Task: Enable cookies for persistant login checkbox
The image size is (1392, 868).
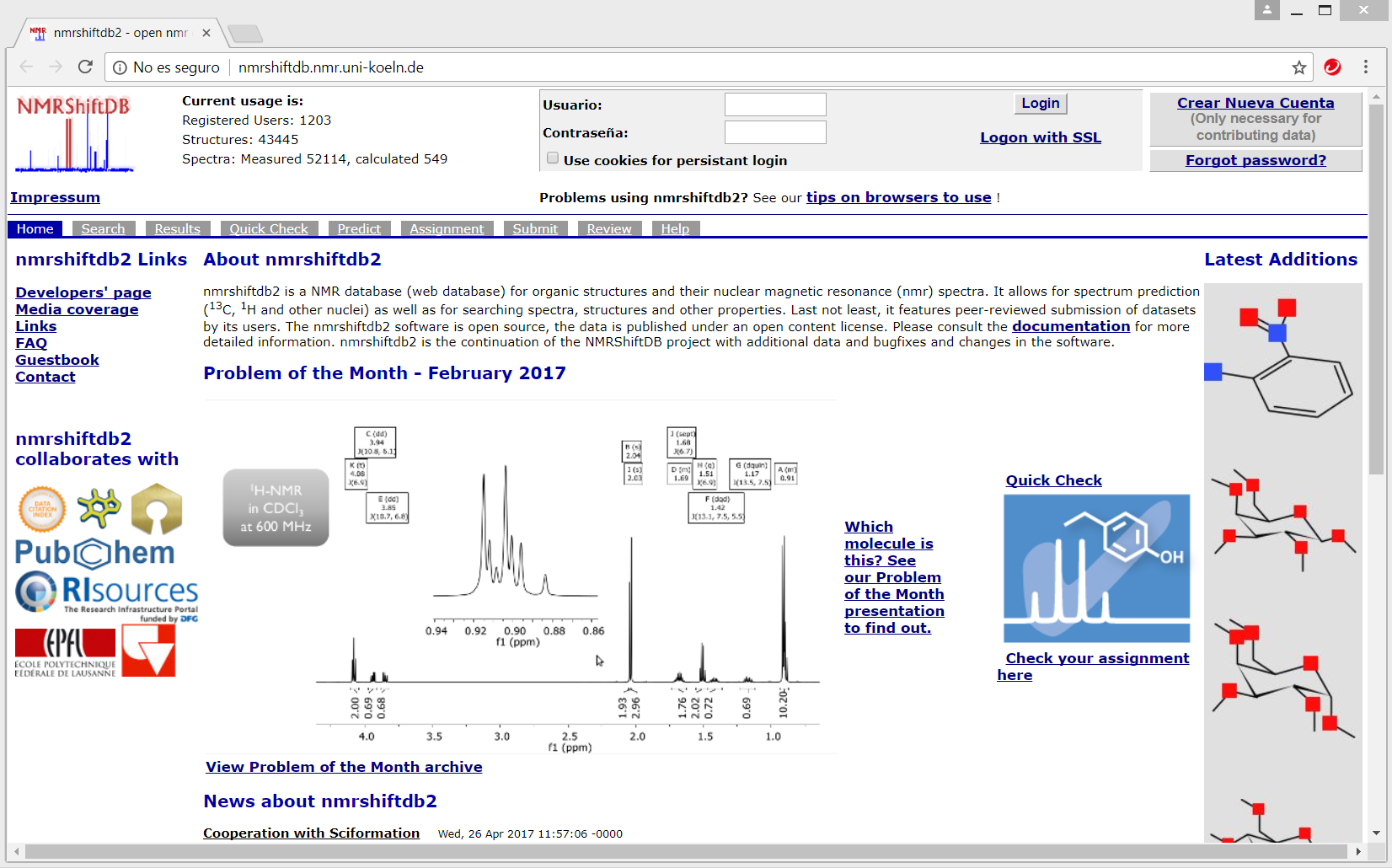Action: [x=553, y=158]
